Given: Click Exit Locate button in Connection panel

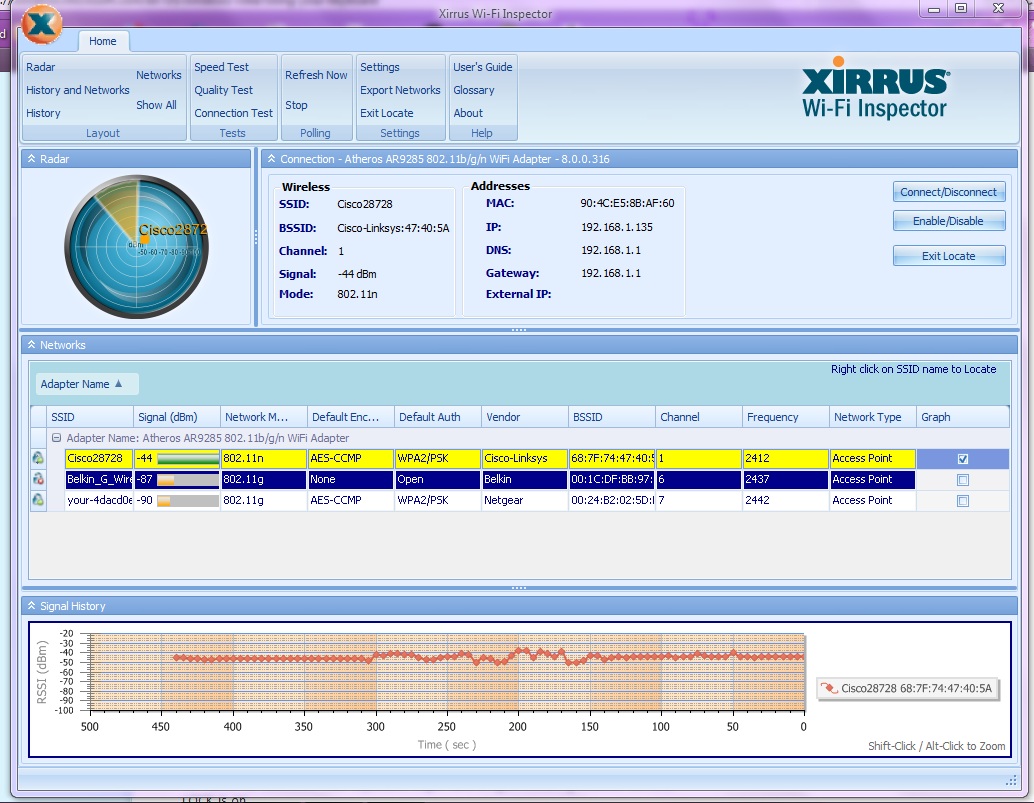Looking at the screenshot, I should (x=949, y=256).
